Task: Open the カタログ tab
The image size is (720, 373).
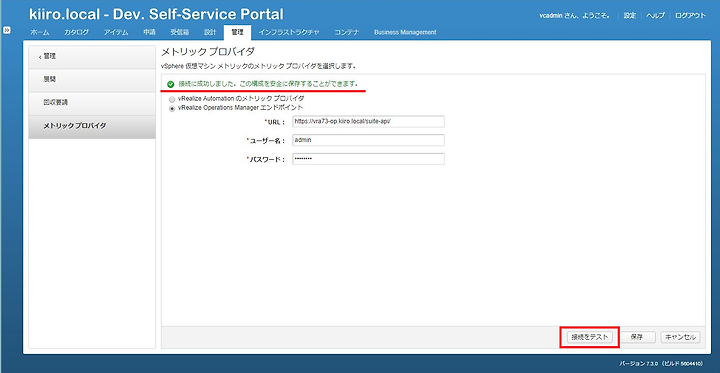Action: pos(77,32)
